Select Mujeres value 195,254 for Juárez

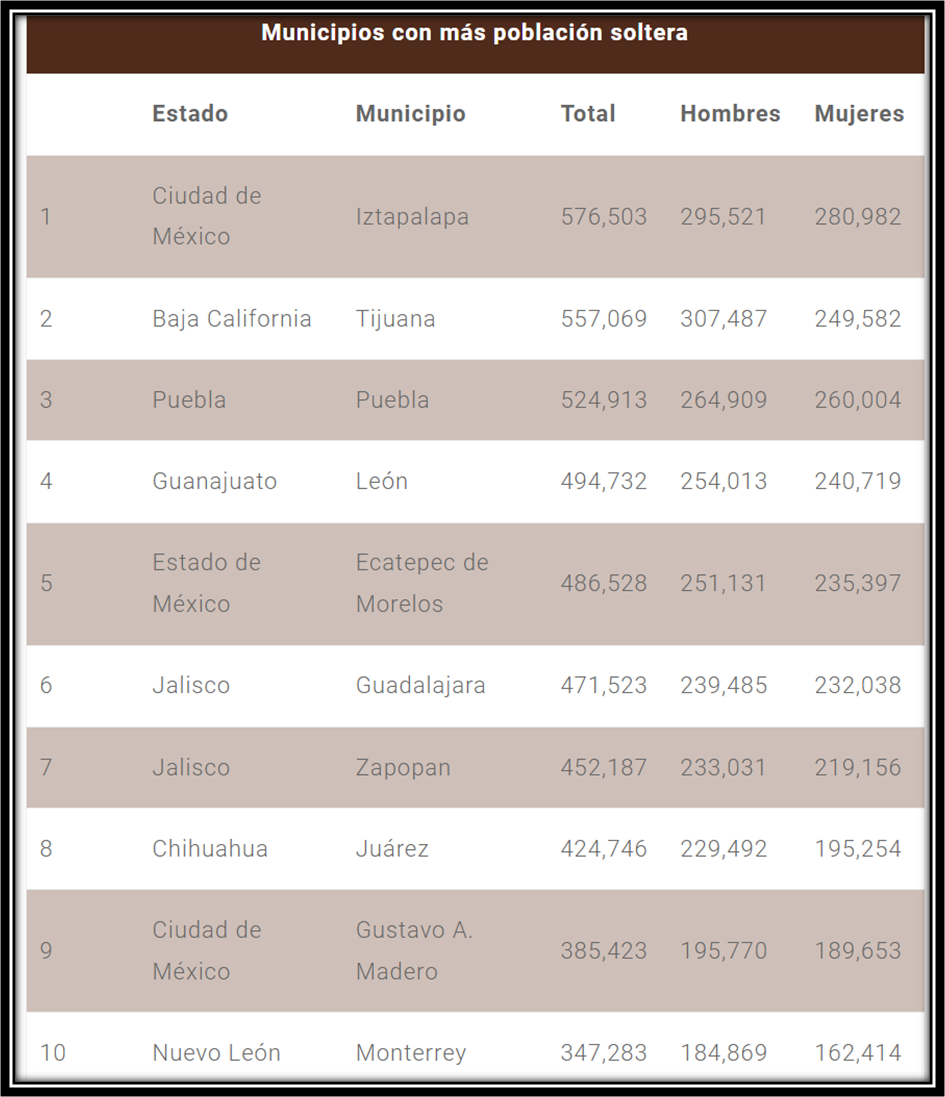pos(858,849)
